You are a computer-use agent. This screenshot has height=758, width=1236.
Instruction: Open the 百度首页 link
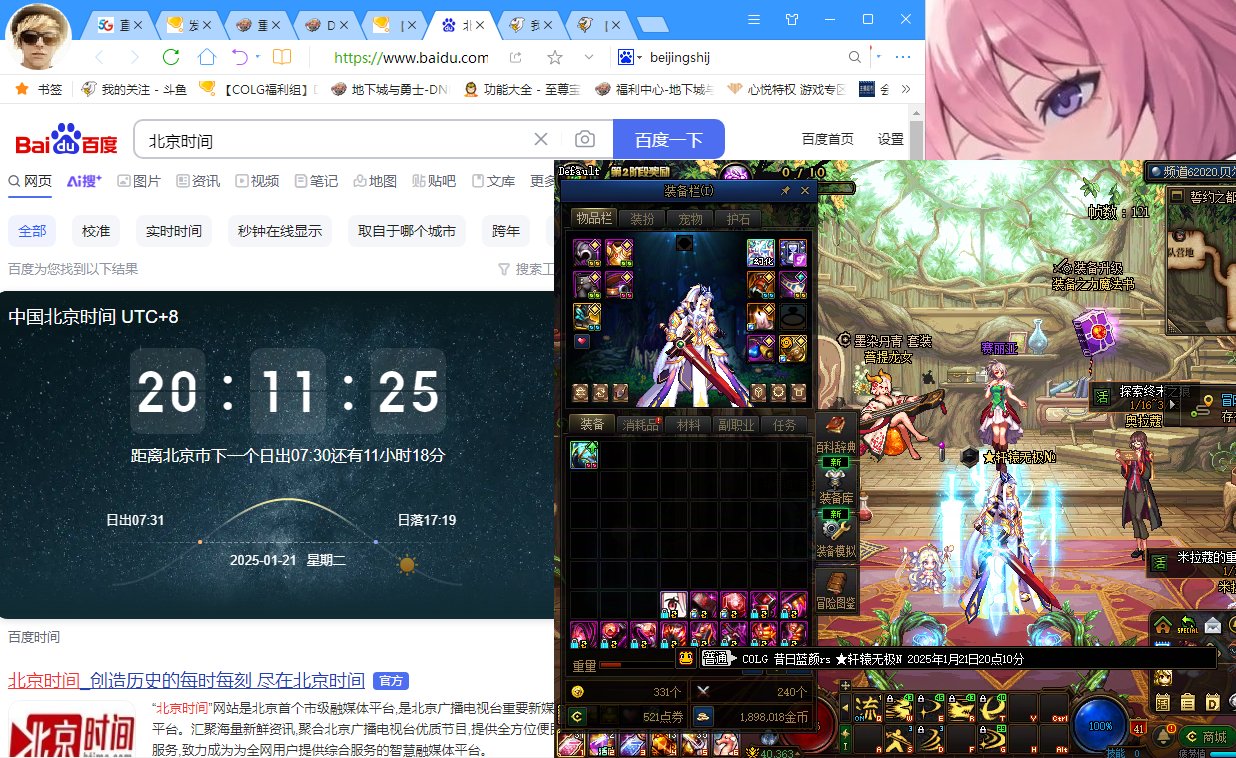(x=828, y=140)
